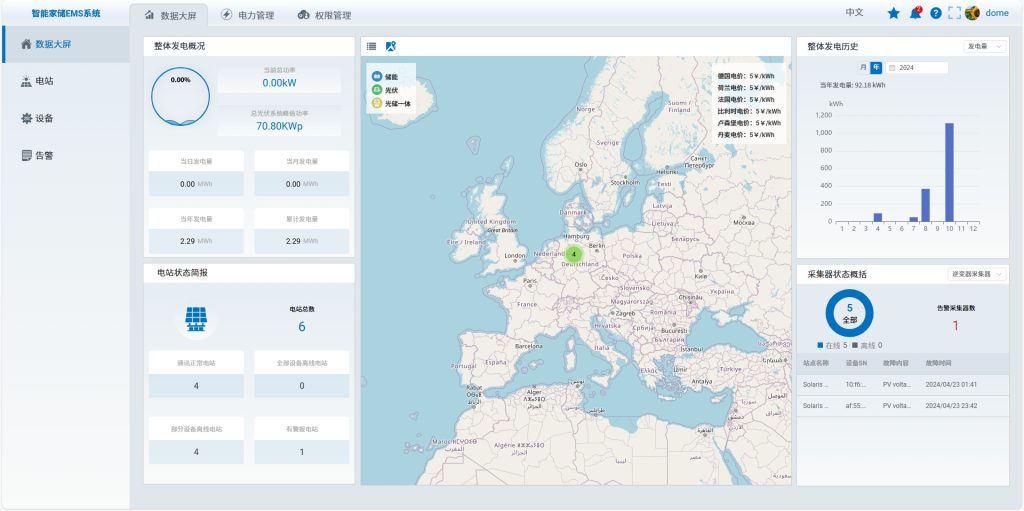
Task: Switch to the 电力管理 tab
Action: pyautogui.click(x=247, y=15)
